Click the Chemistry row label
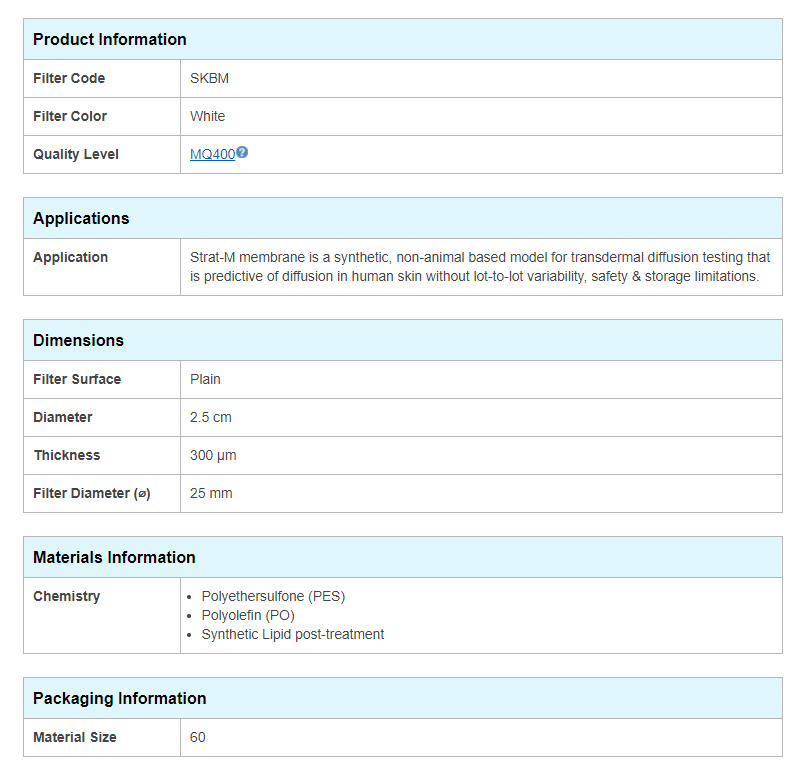This screenshot has height=772, width=800. 67,597
